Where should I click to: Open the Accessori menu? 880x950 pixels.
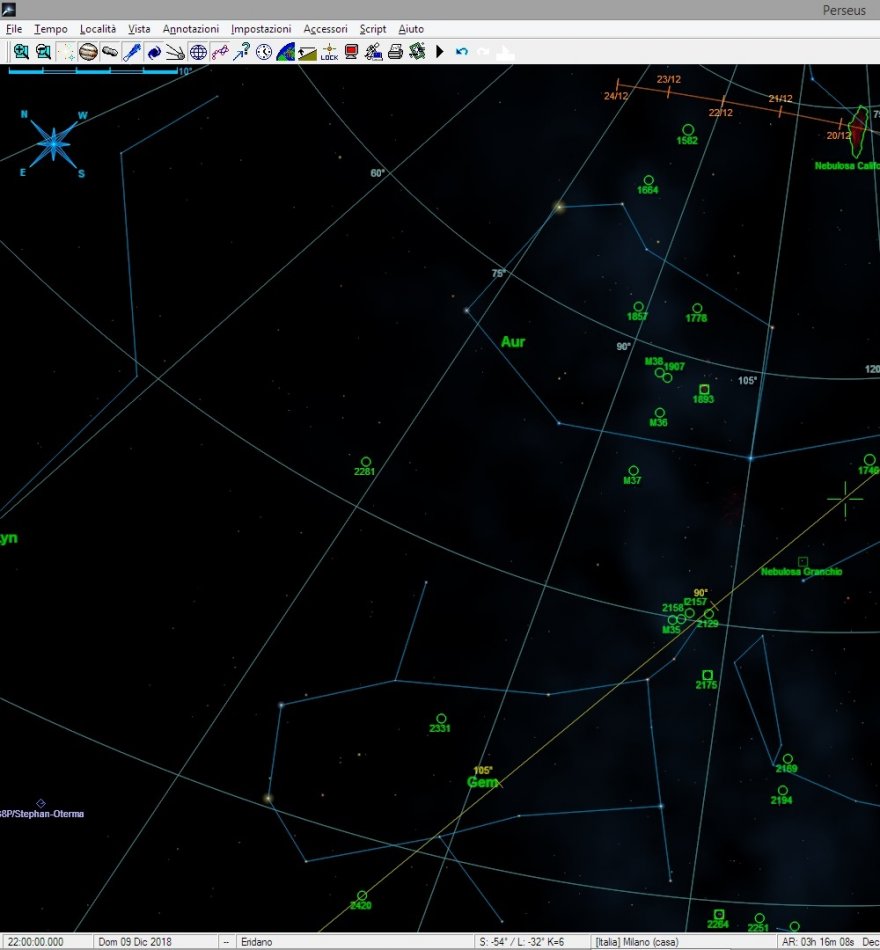point(325,29)
